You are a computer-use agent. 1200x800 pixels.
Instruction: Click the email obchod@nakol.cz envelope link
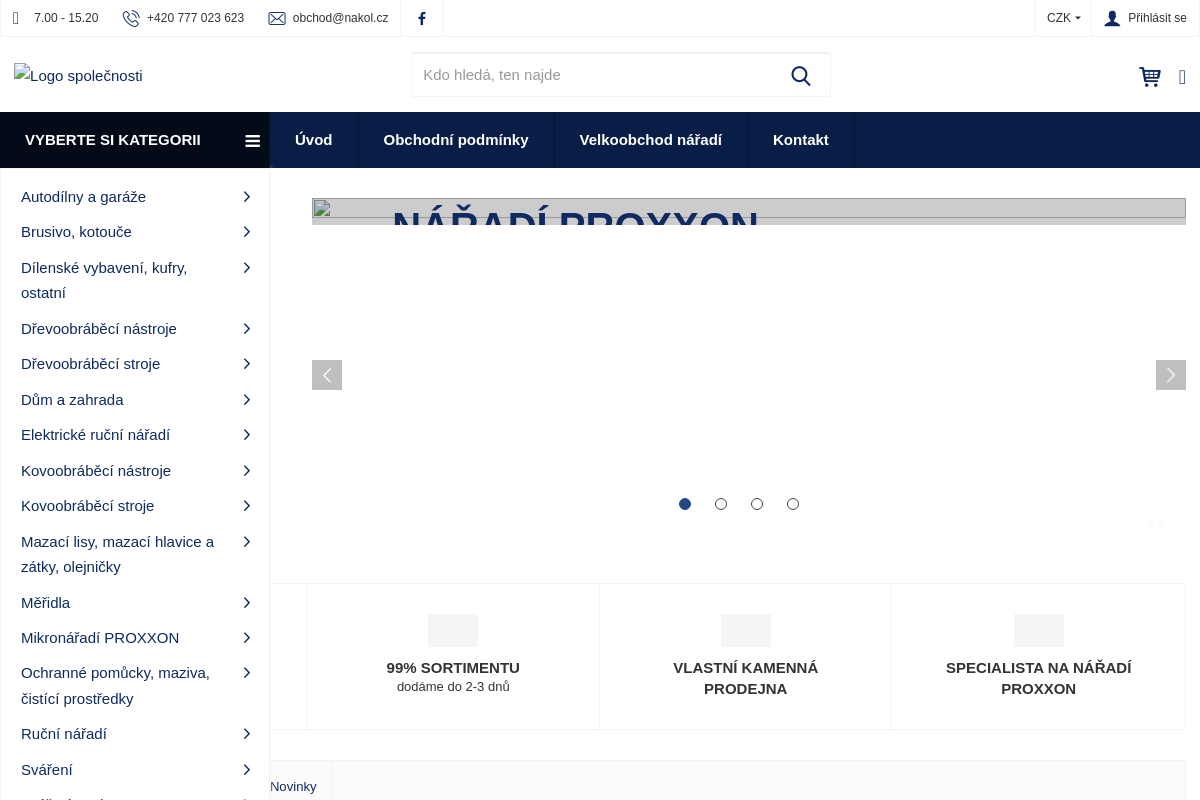point(328,18)
